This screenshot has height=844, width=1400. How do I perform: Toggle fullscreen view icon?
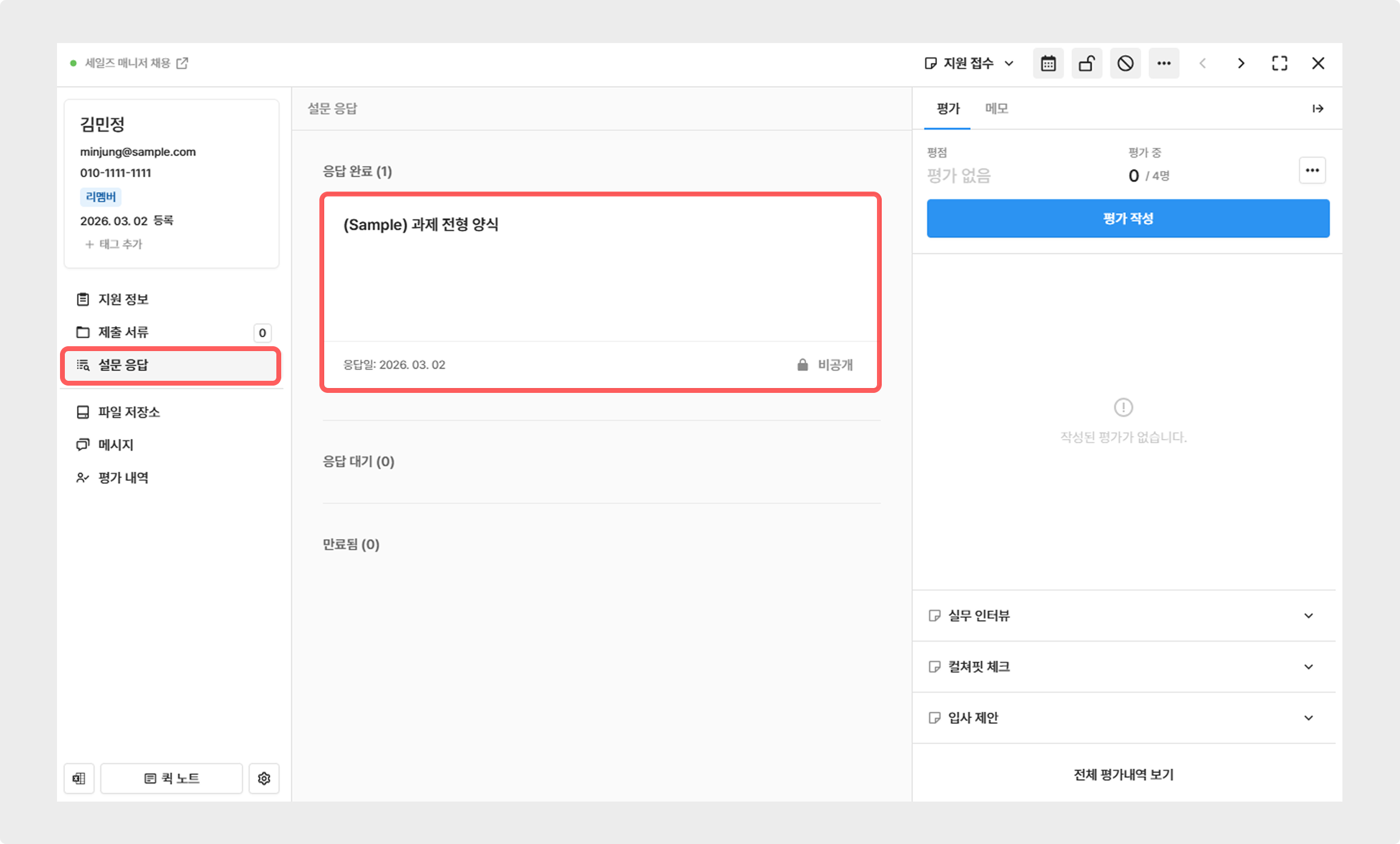click(x=1279, y=63)
